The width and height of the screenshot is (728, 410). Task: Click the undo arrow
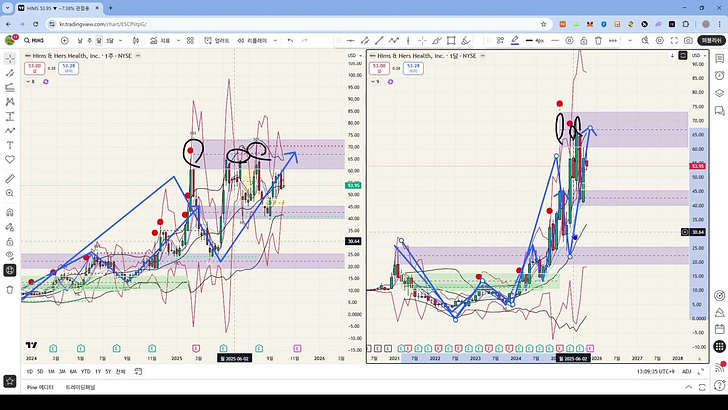point(290,41)
